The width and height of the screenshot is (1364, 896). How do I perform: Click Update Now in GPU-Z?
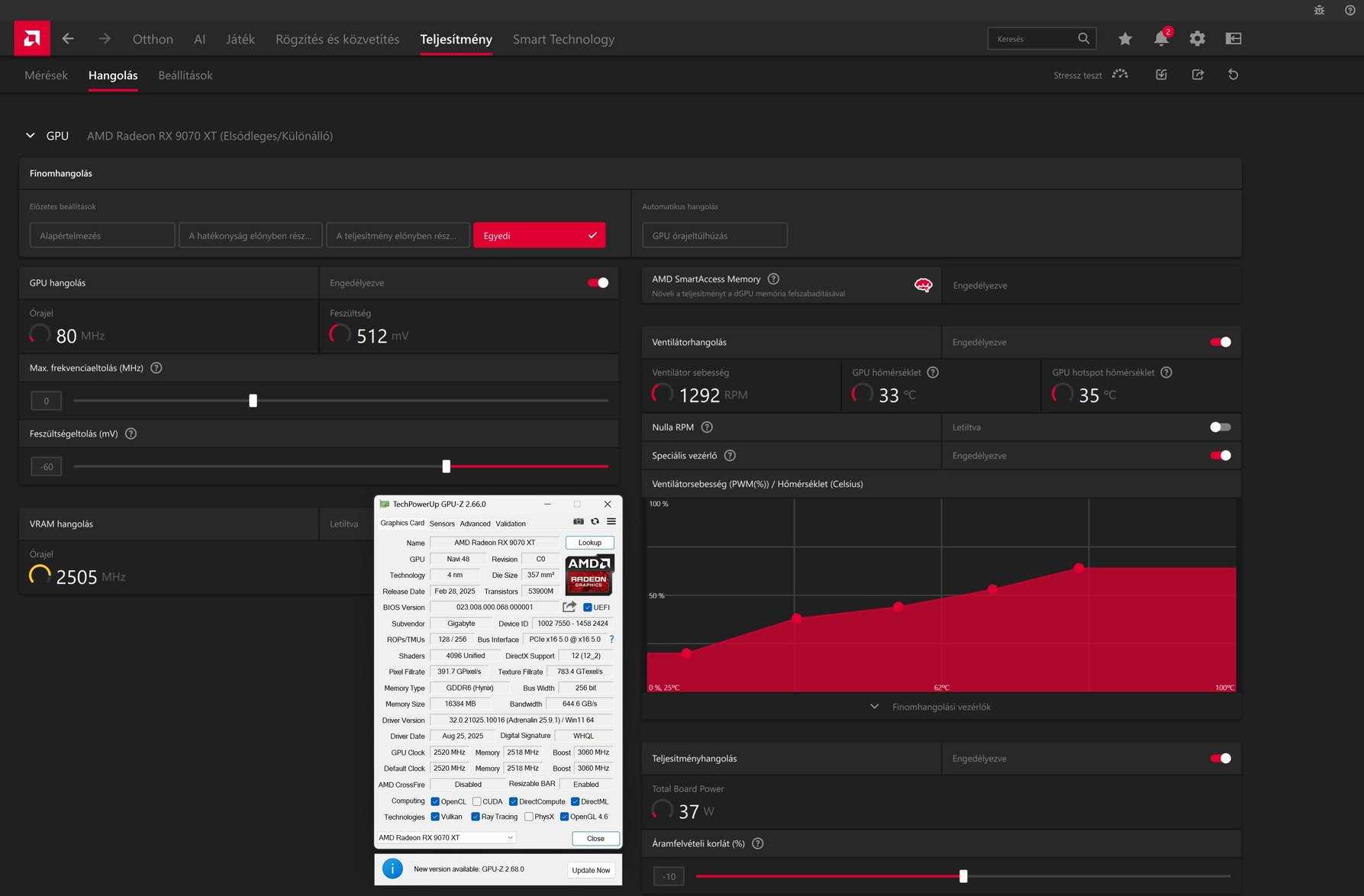click(591, 870)
